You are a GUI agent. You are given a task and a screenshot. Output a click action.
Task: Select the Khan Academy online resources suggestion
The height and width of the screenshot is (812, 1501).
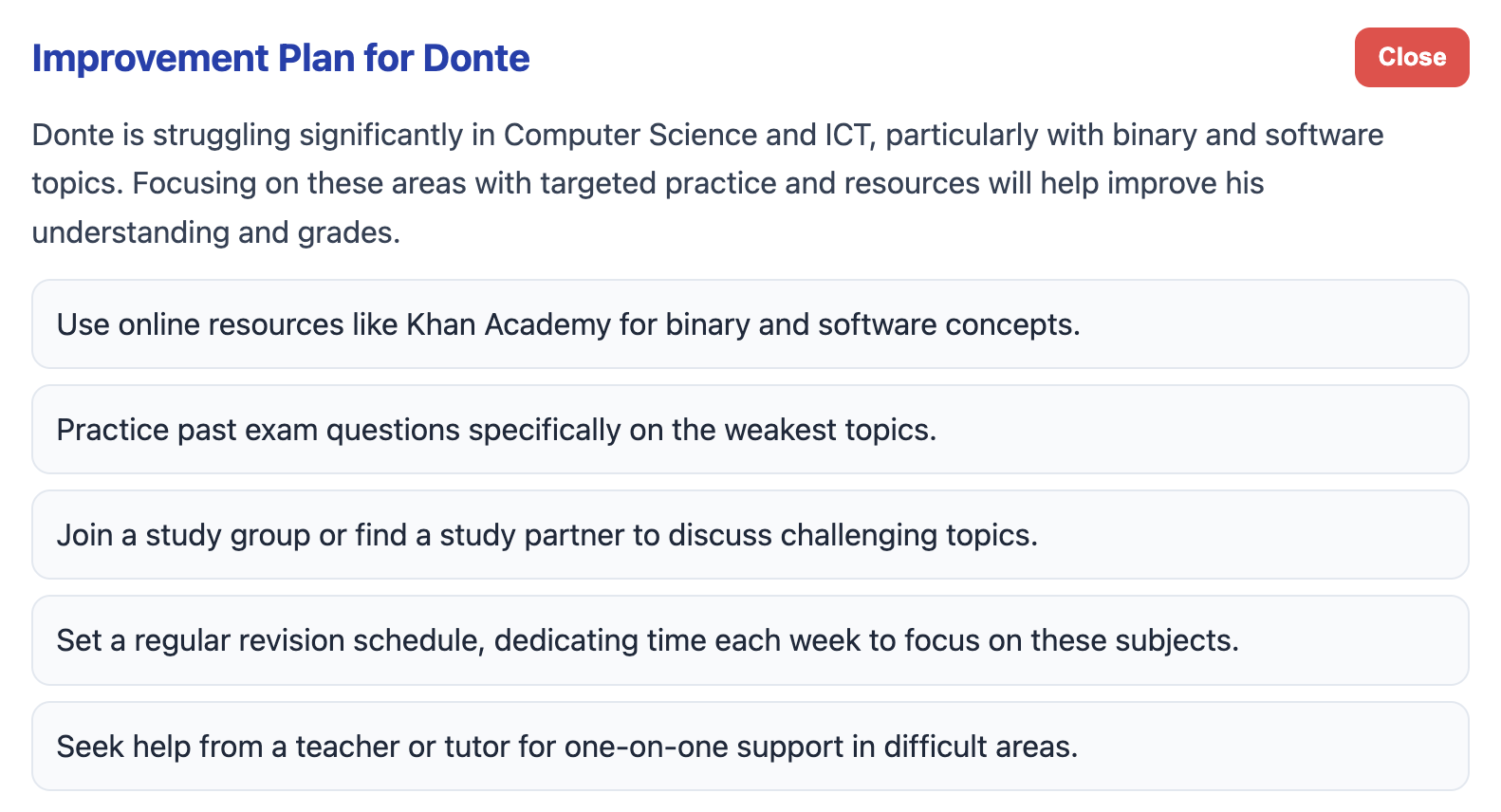(750, 324)
